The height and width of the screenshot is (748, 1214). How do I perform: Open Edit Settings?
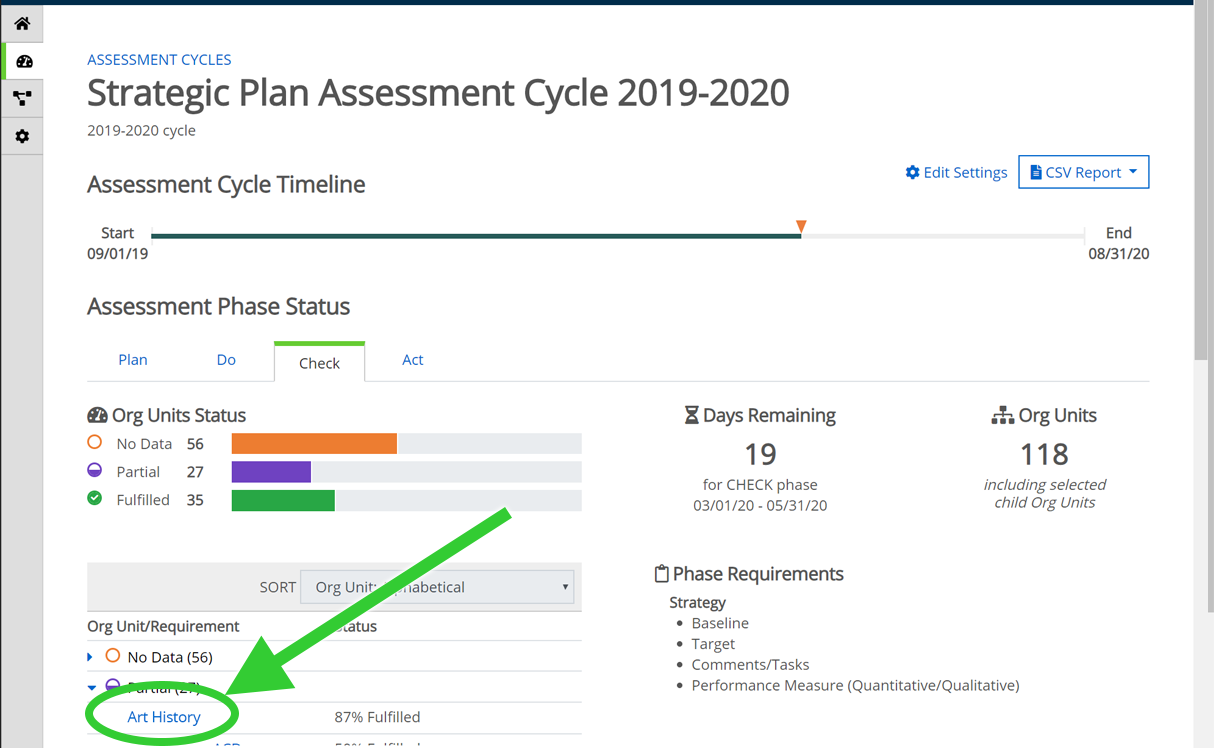(956, 172)
